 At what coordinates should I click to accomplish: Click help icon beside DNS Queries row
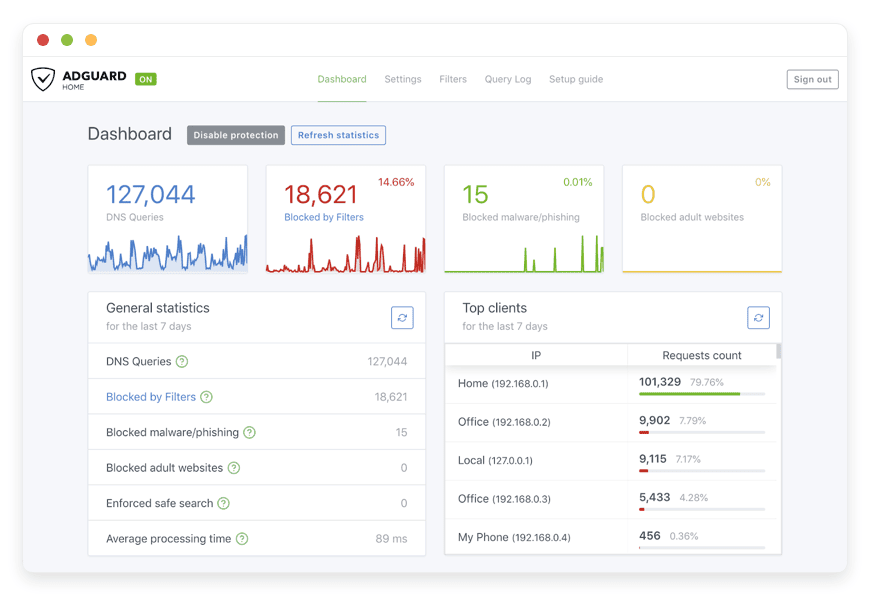(x=182, y=361)
